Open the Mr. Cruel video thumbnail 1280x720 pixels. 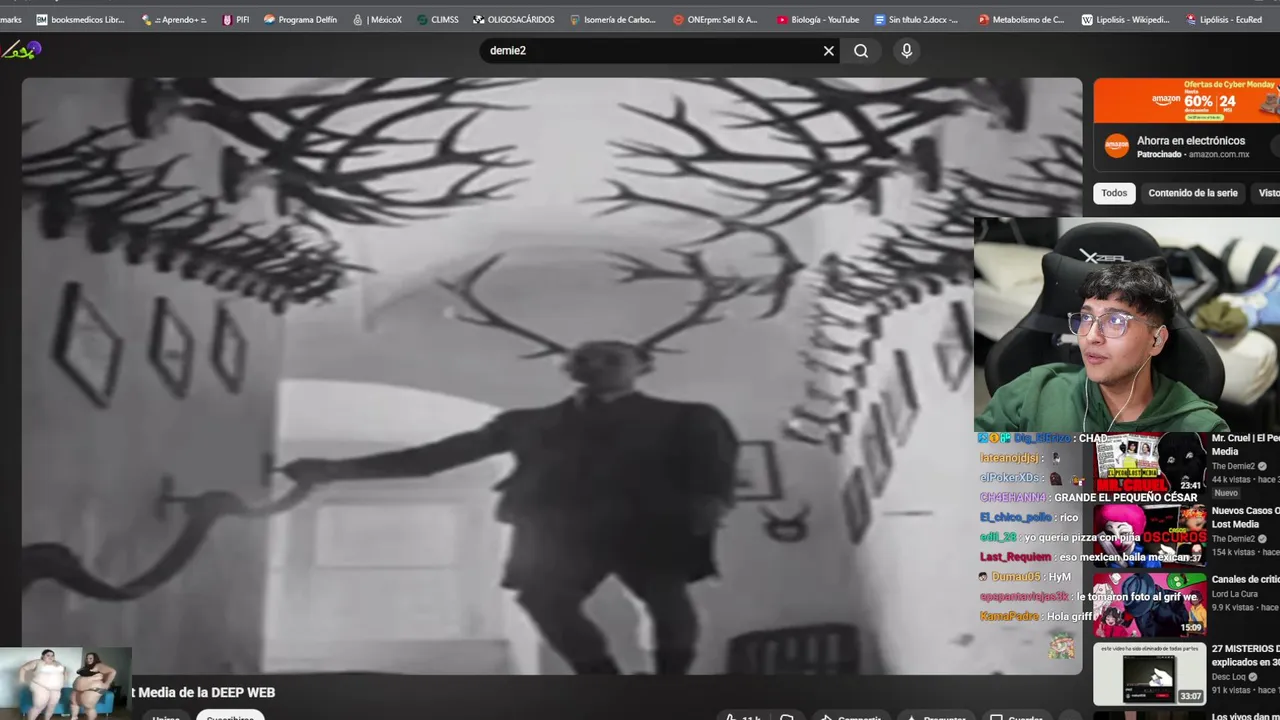click(x=1149, y=463)
